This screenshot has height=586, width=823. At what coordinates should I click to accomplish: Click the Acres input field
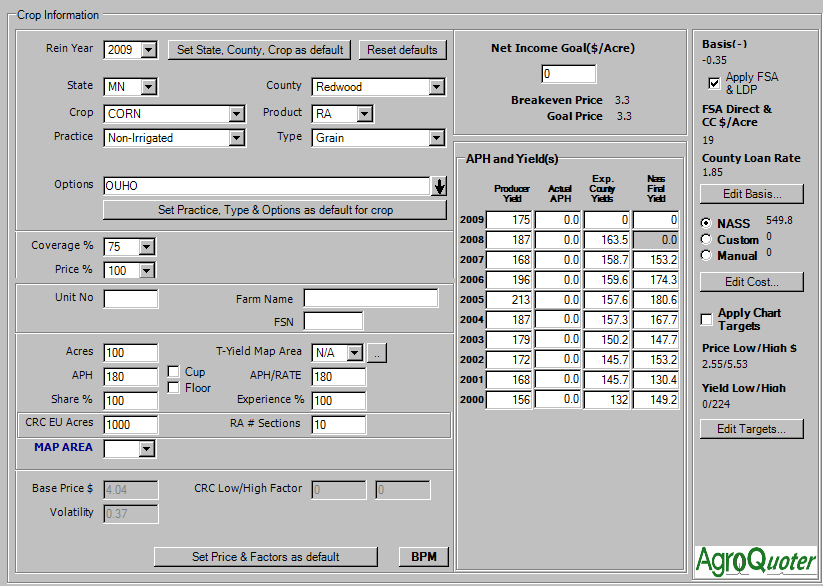(131, 353)
